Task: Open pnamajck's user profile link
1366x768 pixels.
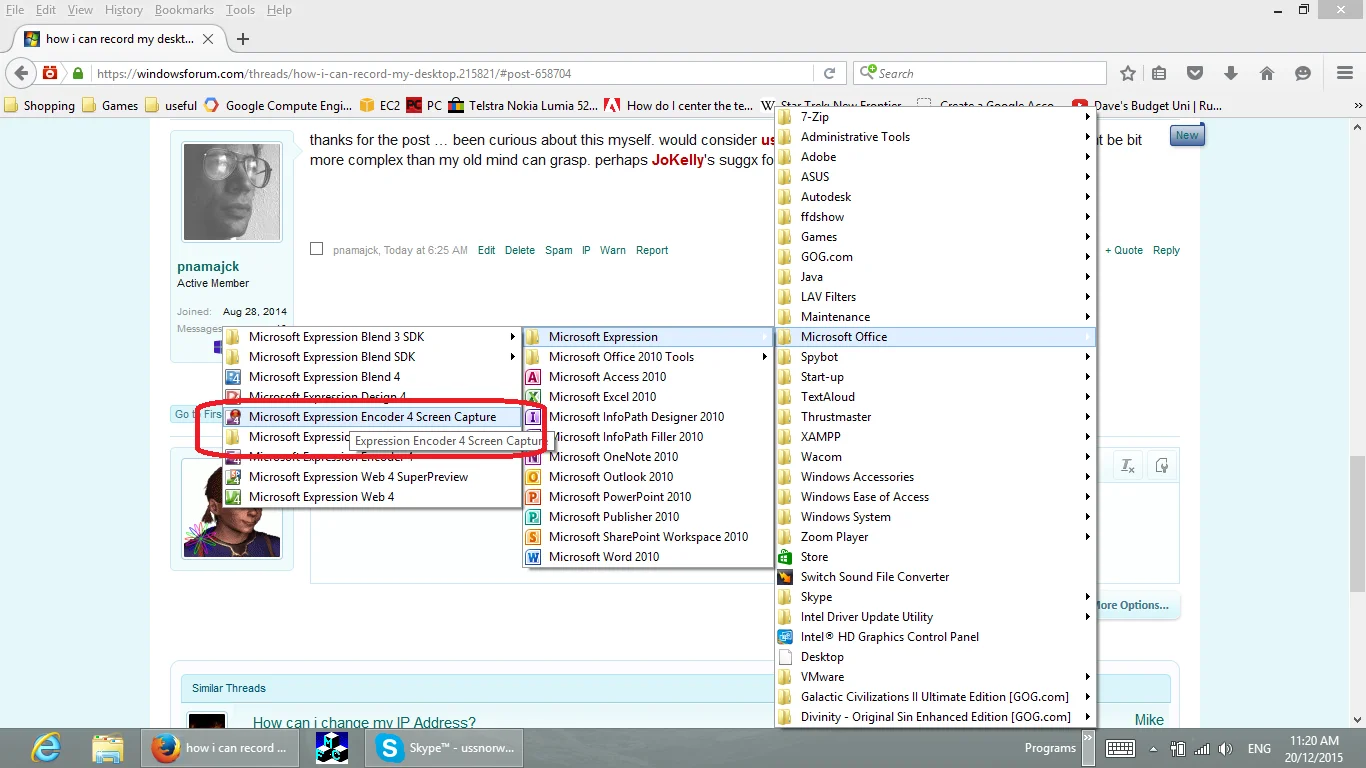Action: coord(208,267)
